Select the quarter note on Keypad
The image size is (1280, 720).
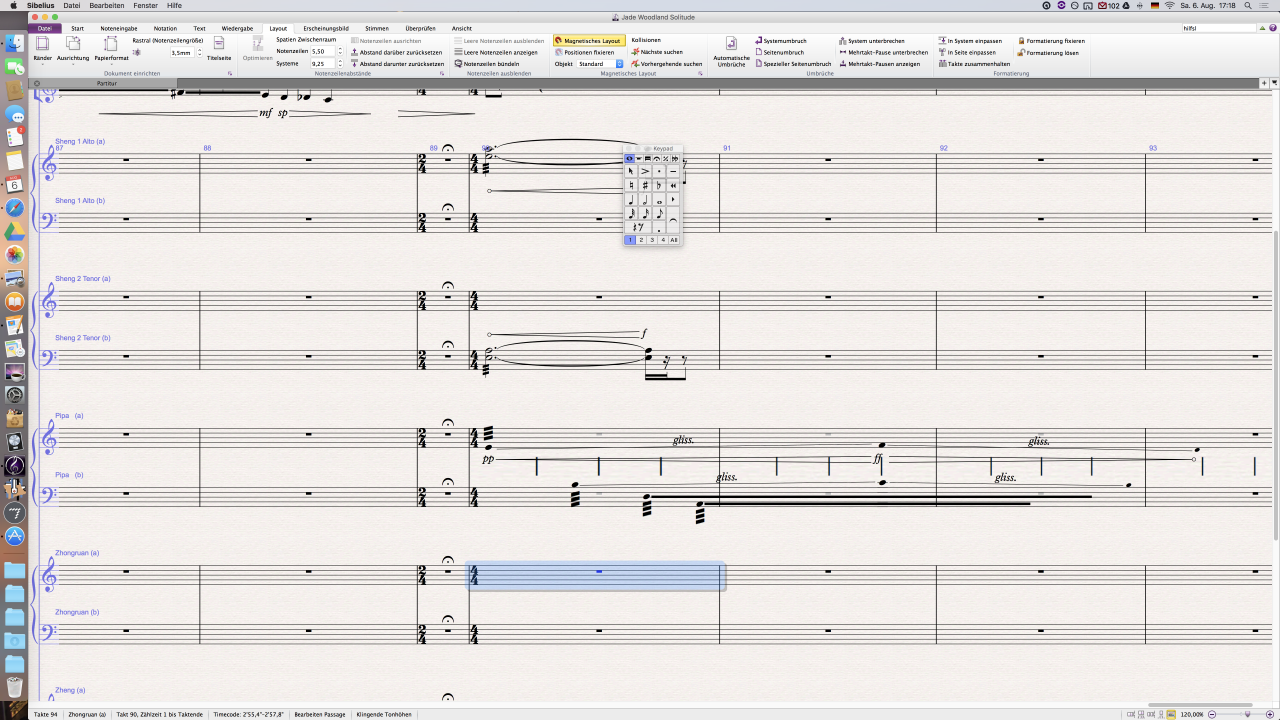tap(631, 199)
